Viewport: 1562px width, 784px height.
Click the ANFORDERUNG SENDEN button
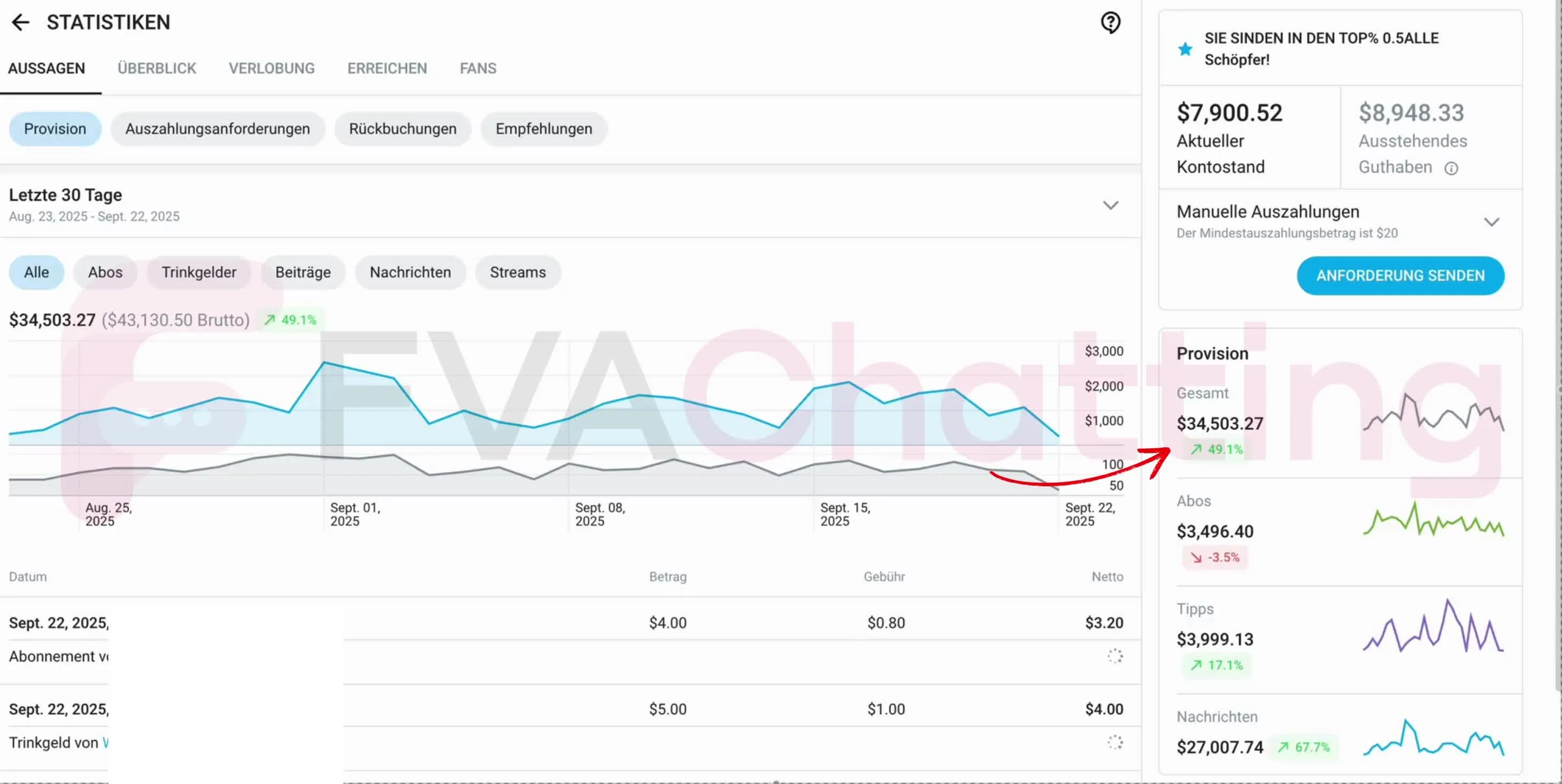click(1400, 275)
